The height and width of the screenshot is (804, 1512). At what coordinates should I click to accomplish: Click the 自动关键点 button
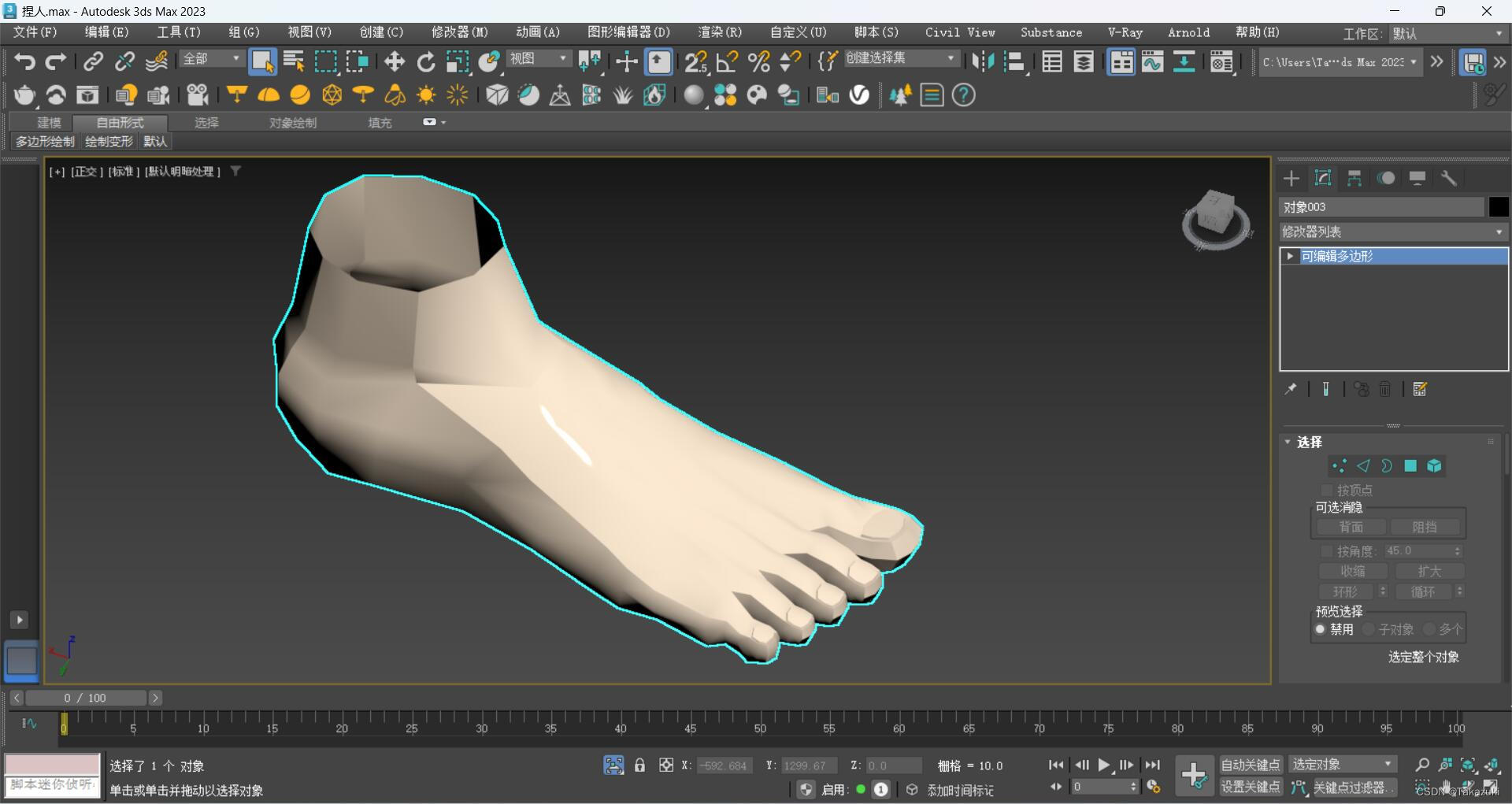click(1250, 765)
